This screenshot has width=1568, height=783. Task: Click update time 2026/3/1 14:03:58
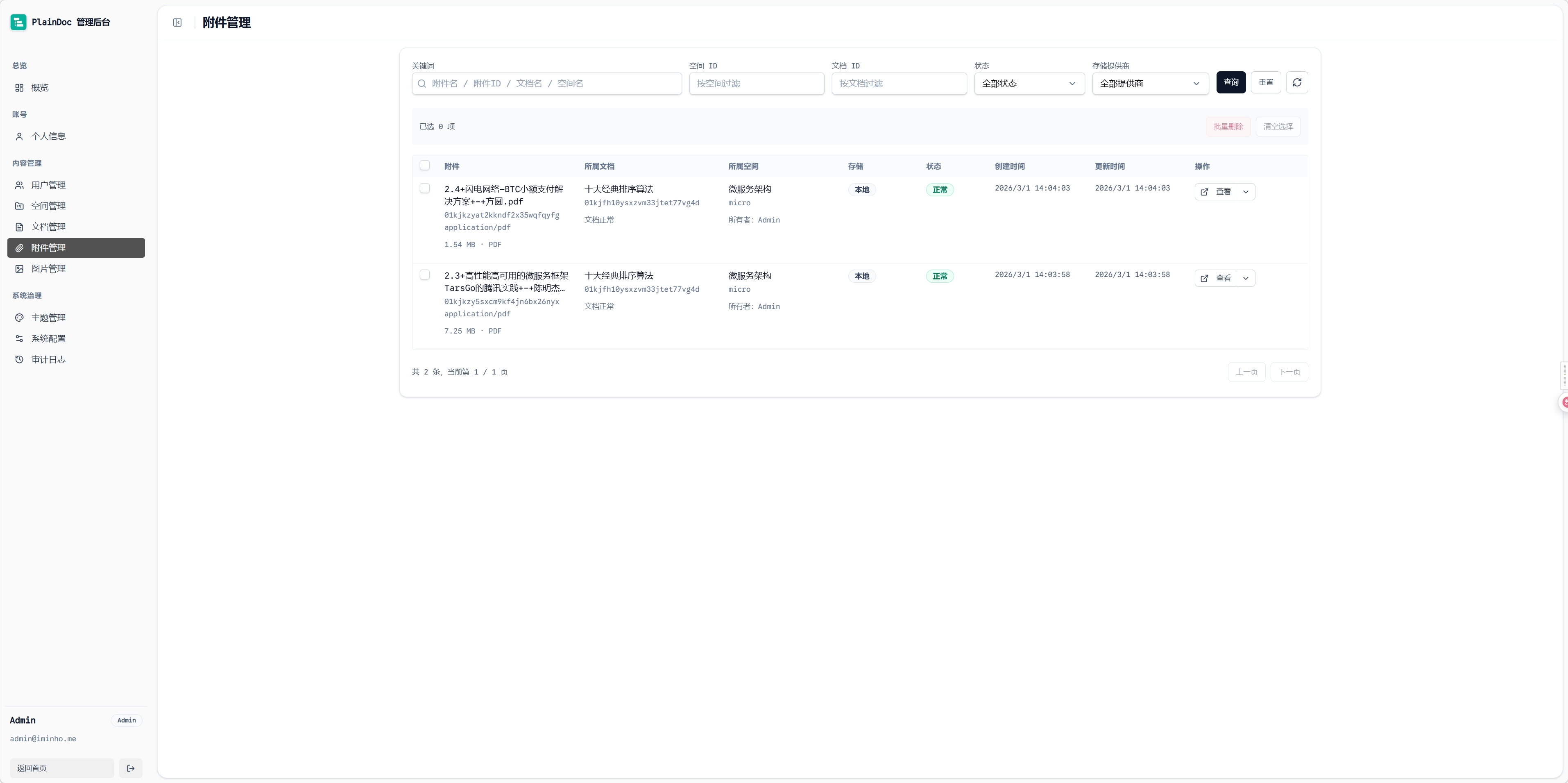tap(1132, 275)
